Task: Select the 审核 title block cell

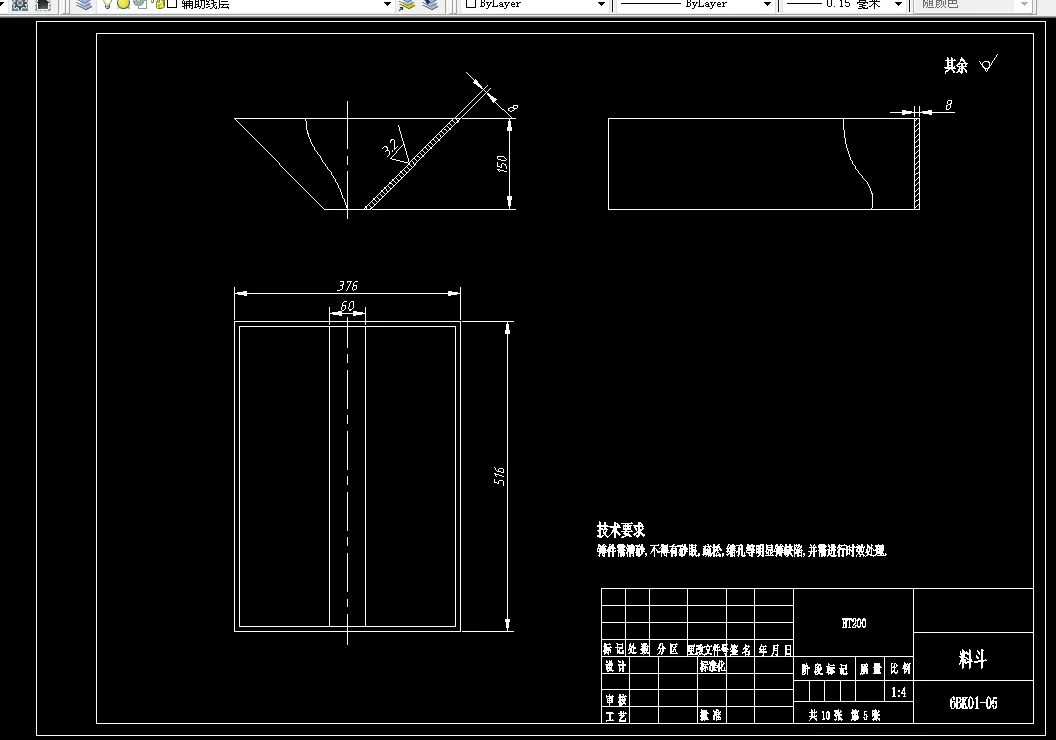Action: tap(615, 700)
